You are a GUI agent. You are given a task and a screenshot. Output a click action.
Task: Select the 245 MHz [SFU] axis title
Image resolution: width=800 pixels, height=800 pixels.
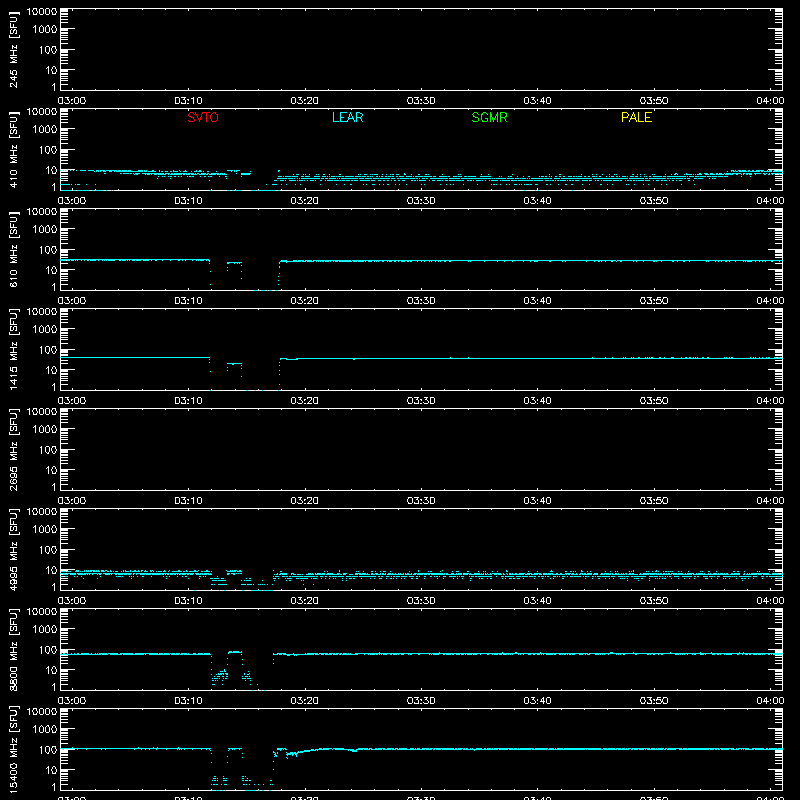pos(13,49)
